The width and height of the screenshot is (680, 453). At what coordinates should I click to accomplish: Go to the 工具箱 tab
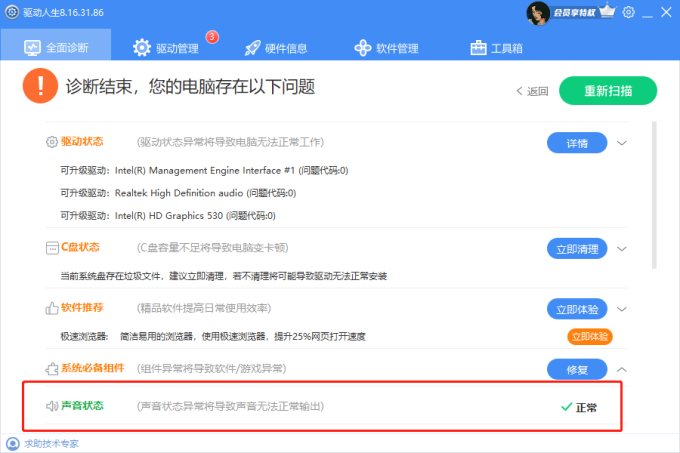(495, 48)
